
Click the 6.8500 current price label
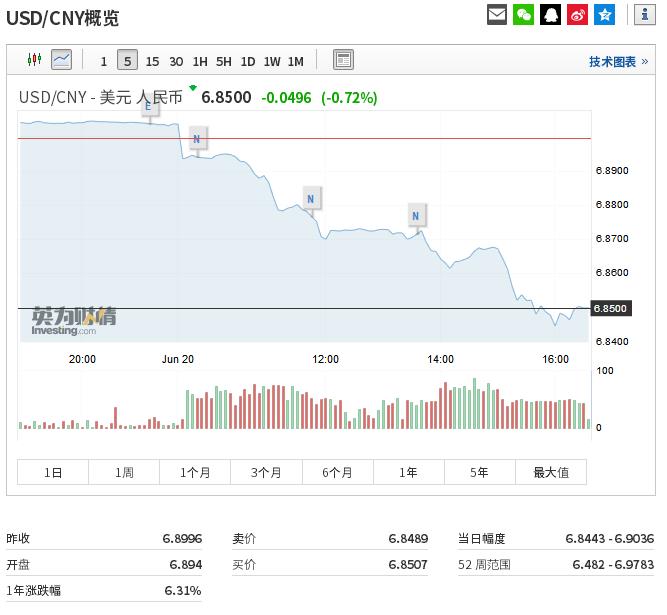[610, 308]
